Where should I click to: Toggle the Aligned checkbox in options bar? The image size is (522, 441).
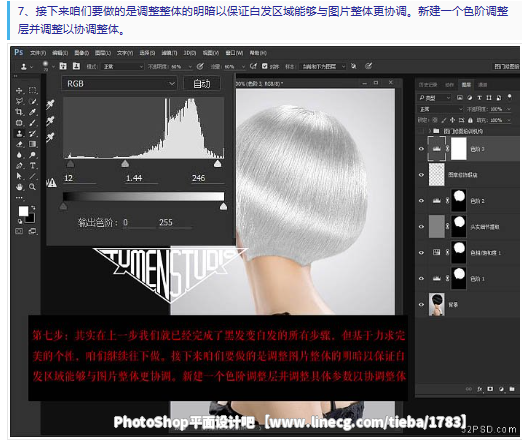[265, 66]
